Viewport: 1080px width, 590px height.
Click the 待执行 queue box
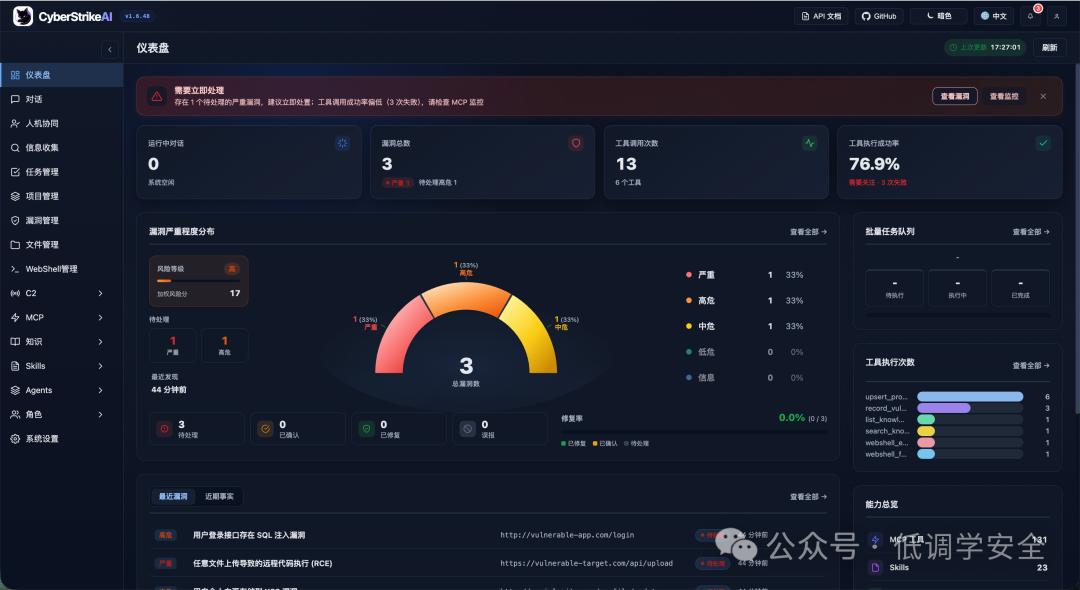(894, 288)
